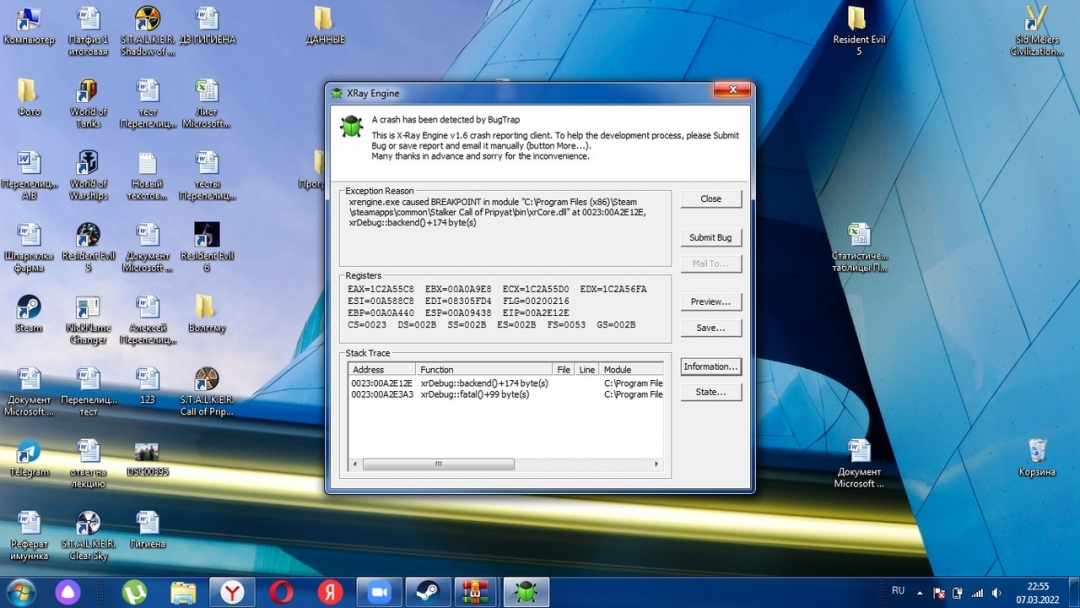Select the DSC00895 image thumbnail
This screenshot has width=1080, height=608.
pos(147,458)
